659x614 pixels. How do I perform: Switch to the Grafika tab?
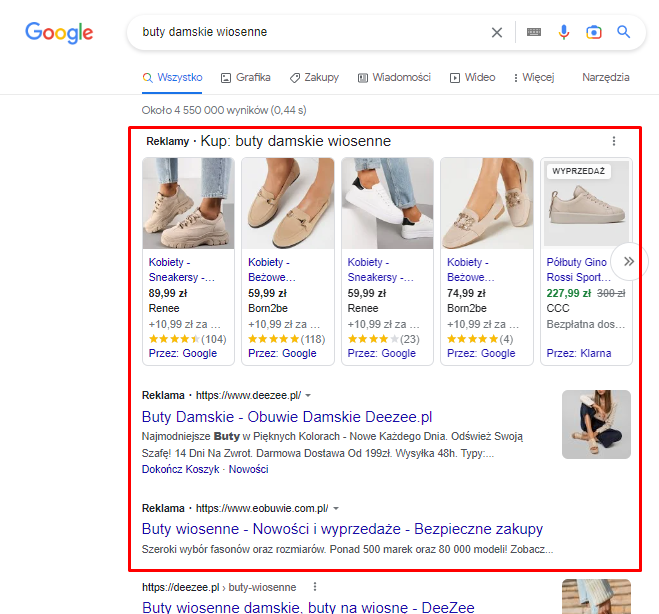click(x=246, y=78)
